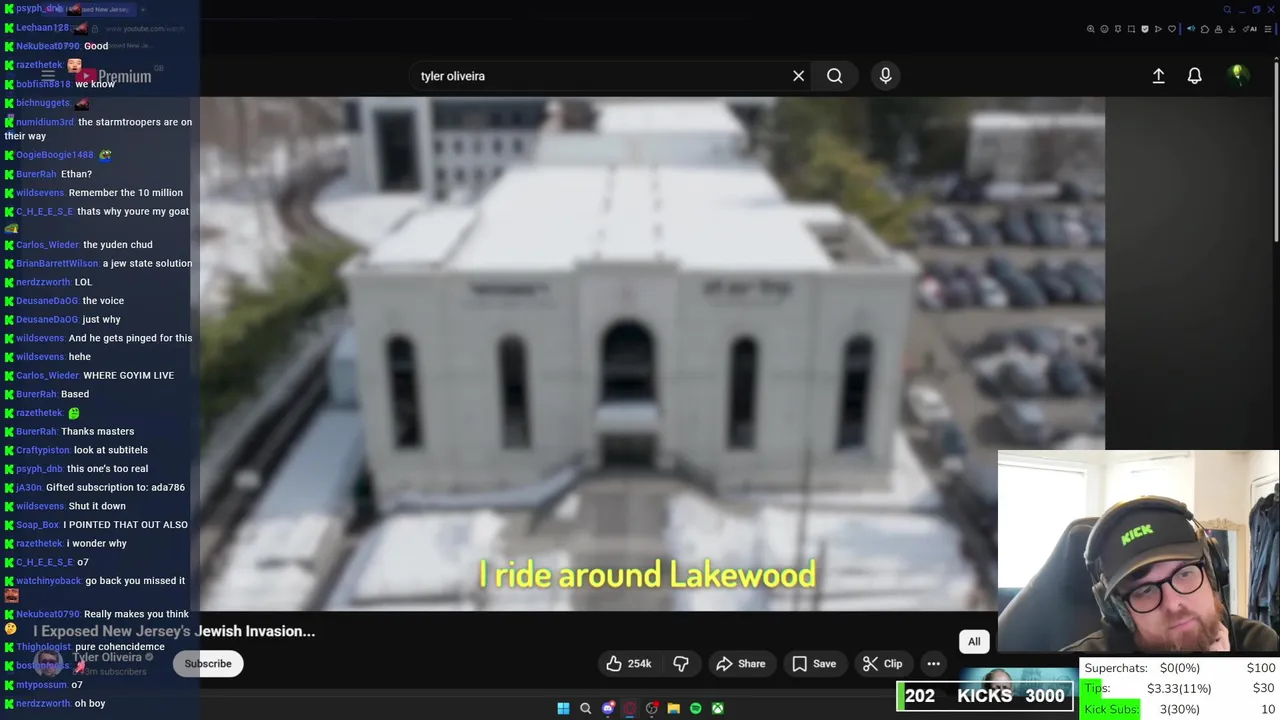
Task: Click the browser emoji face toolbar icon
Action: [1104, 29]
